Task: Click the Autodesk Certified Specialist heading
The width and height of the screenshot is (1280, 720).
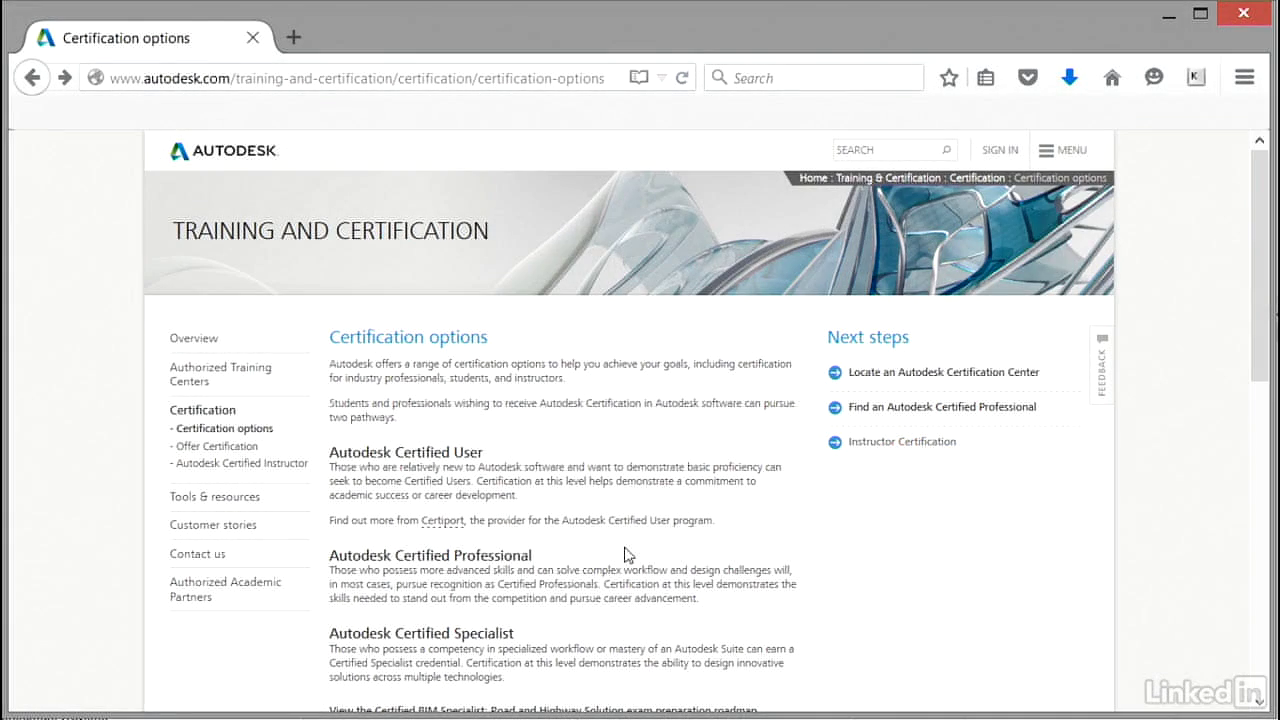Action: (421, 633)
